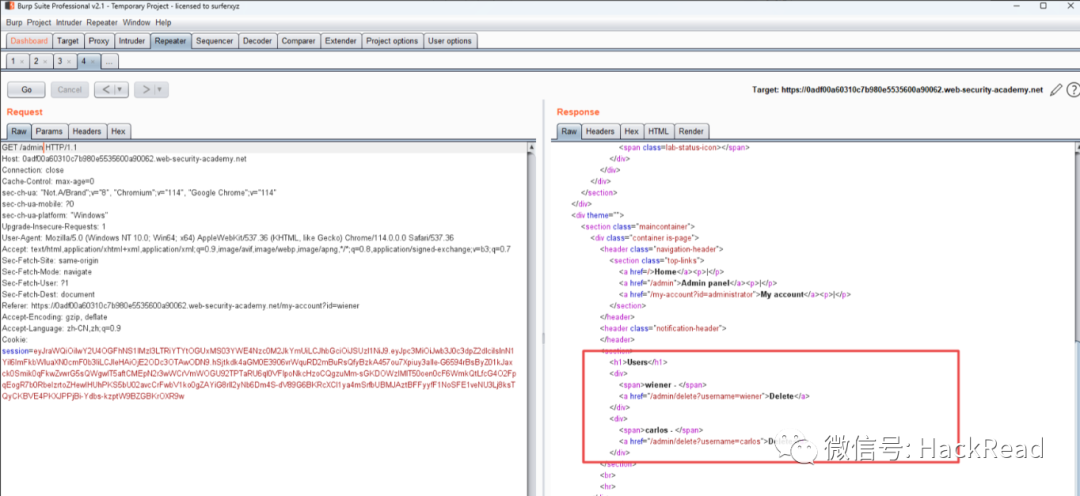Select Repeater request tab 3
Screen dimensions: 1080x496
(x=60, y=61)
